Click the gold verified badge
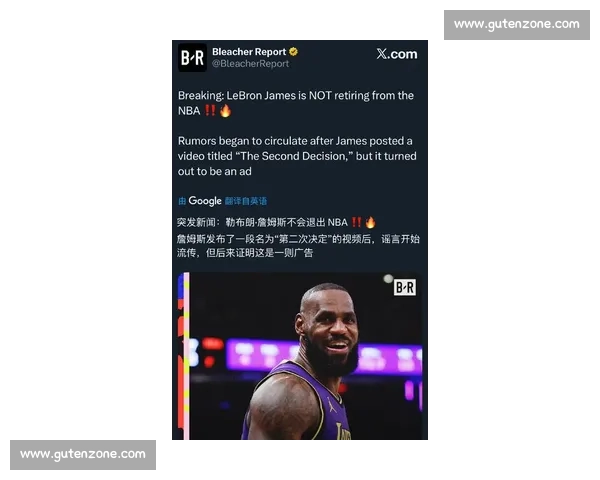The height and width of the screenshot is (480, 600). click(294, 52)
